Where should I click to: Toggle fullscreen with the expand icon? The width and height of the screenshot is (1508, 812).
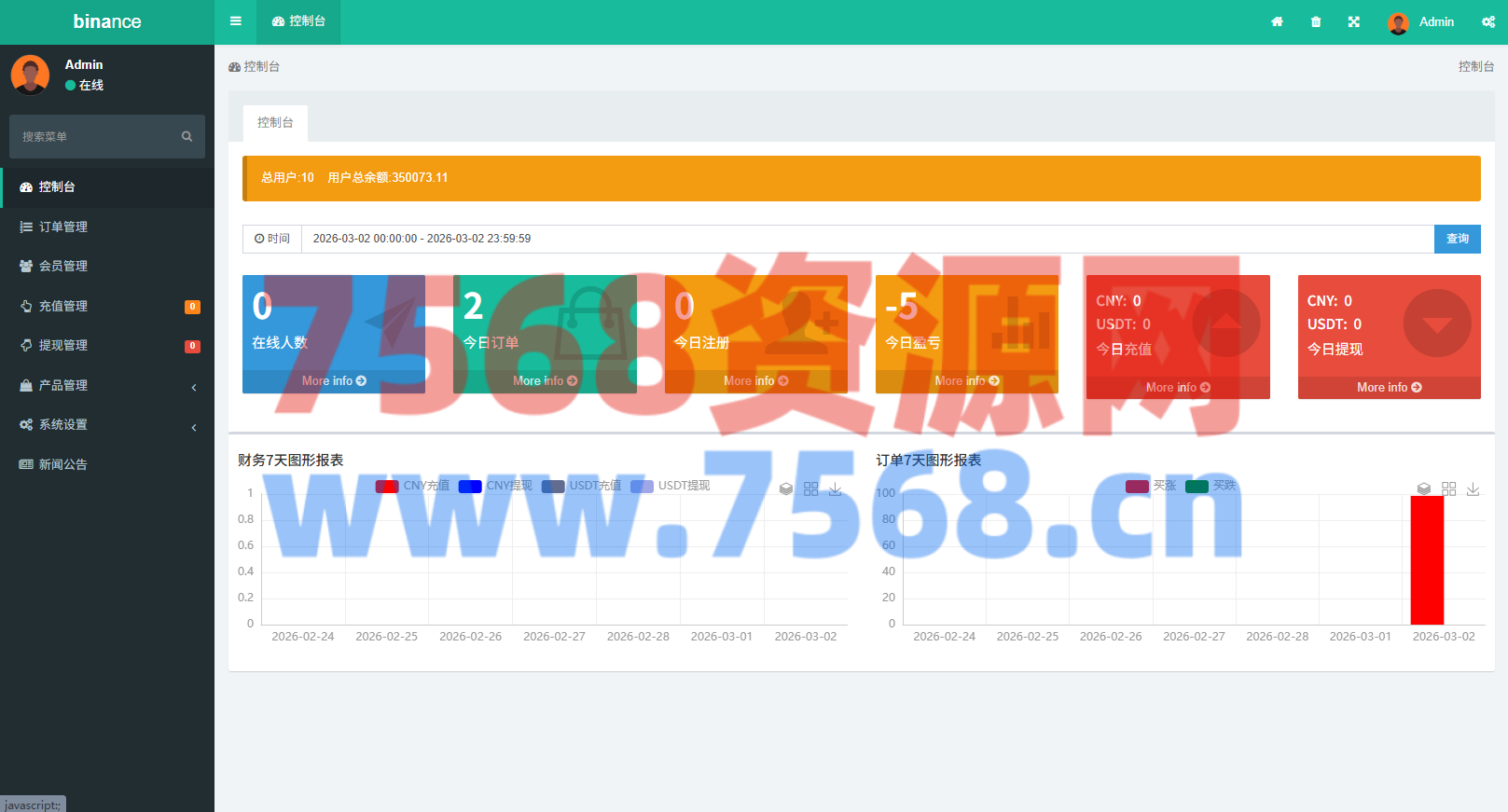[x=1353, y=22]
